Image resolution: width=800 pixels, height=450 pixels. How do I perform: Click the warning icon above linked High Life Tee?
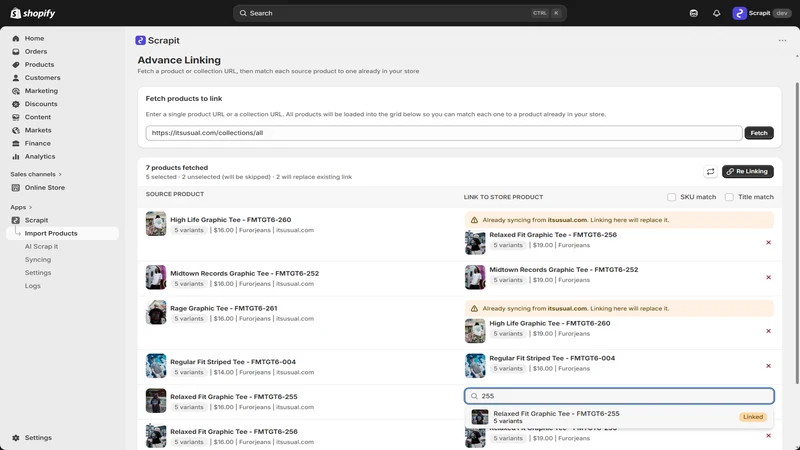474,309
